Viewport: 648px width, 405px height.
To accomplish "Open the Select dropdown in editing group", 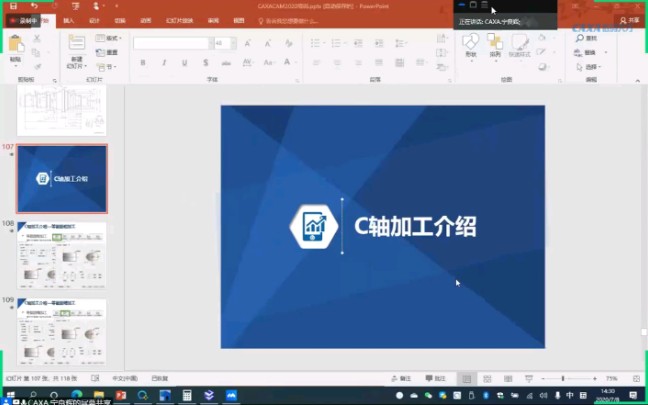I will 589,67.
